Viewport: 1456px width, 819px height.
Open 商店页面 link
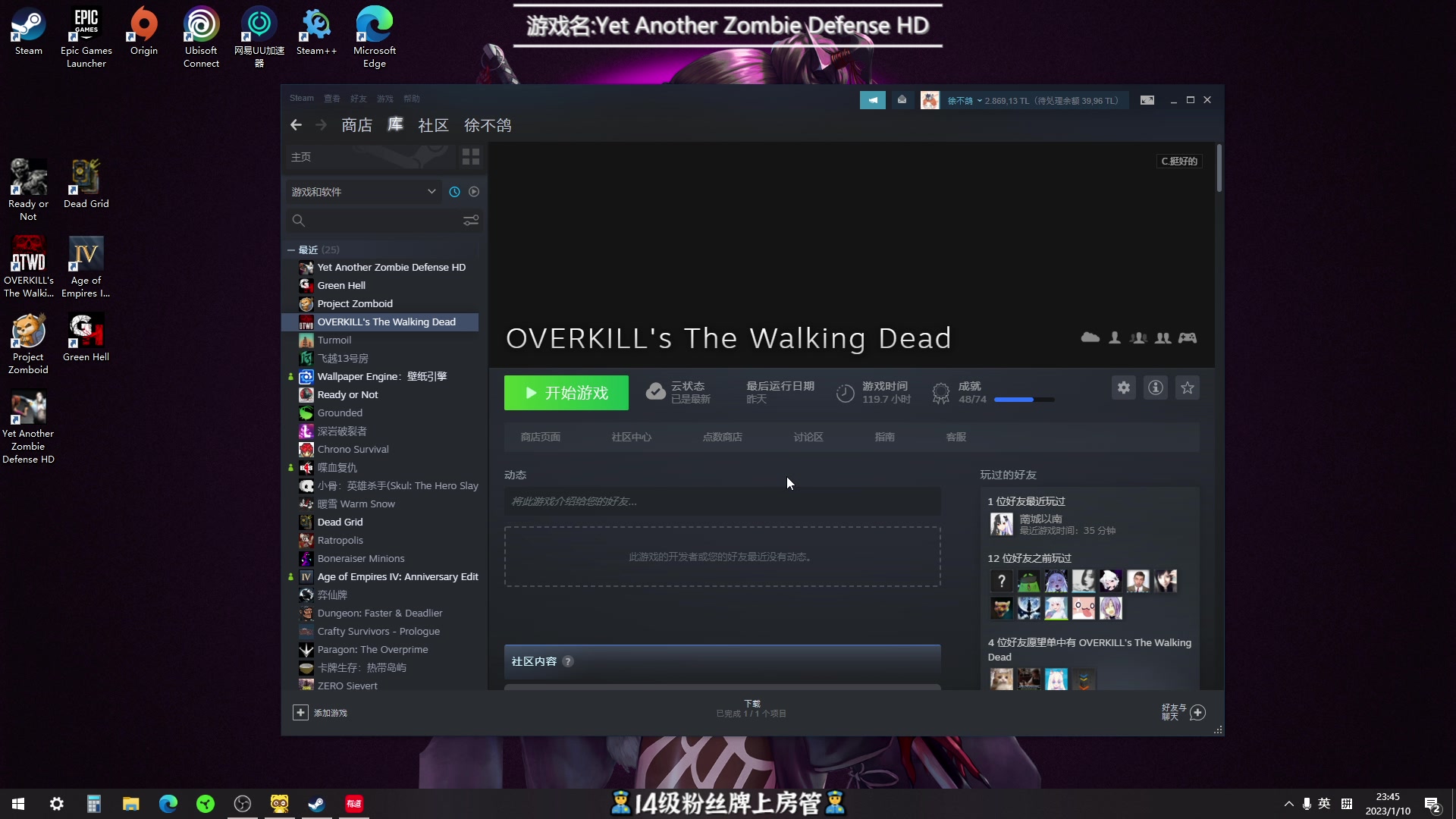540,437
